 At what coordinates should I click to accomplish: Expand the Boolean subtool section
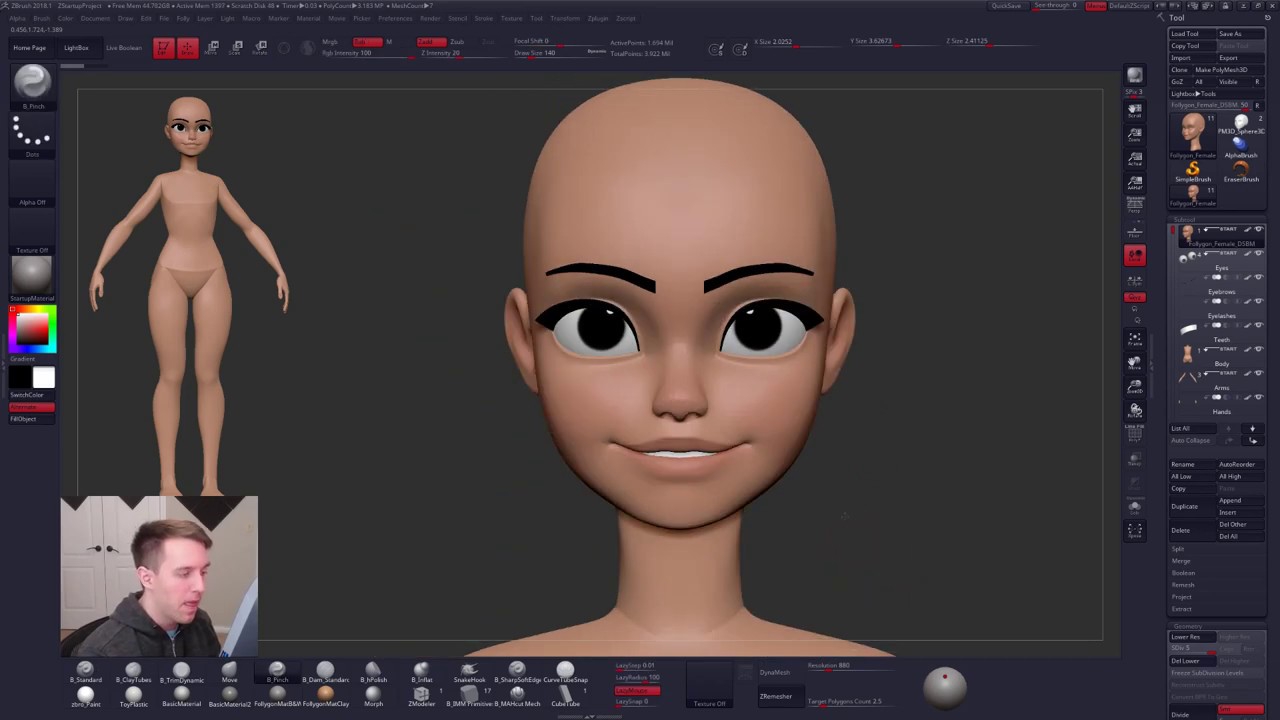tap(1183, 573)
